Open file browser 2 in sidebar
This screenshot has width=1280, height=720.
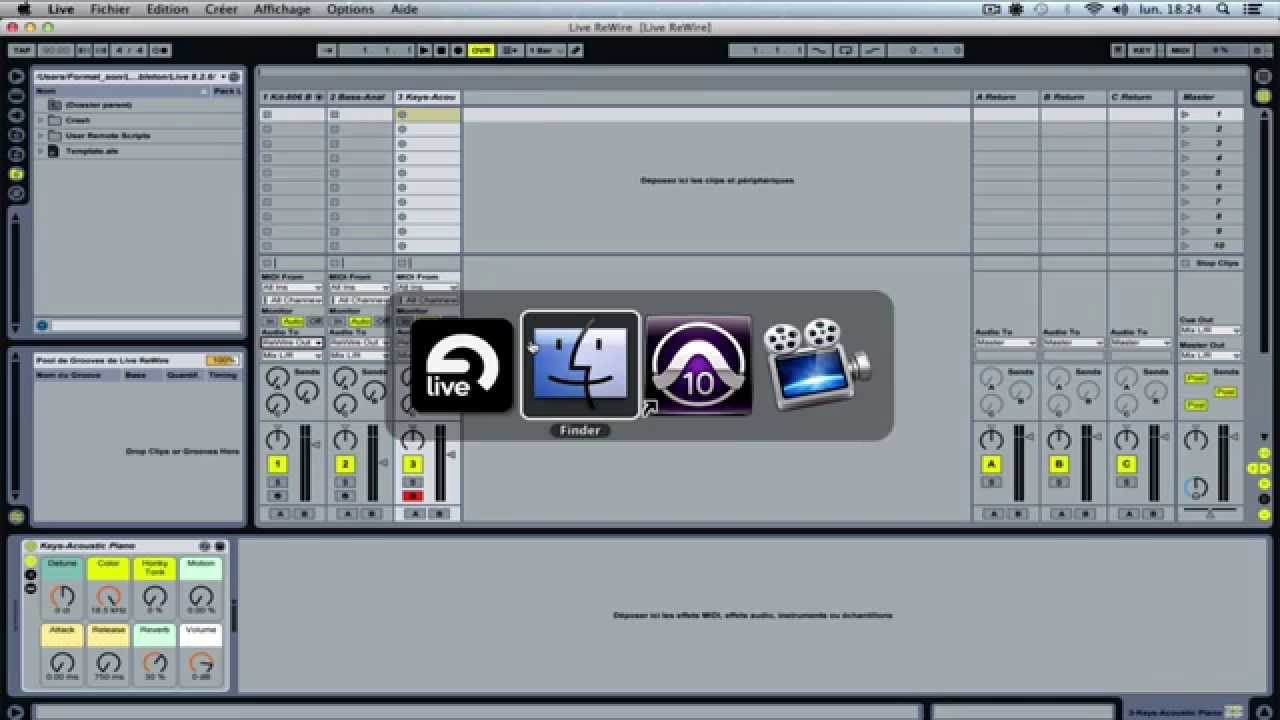pos(16,154)
